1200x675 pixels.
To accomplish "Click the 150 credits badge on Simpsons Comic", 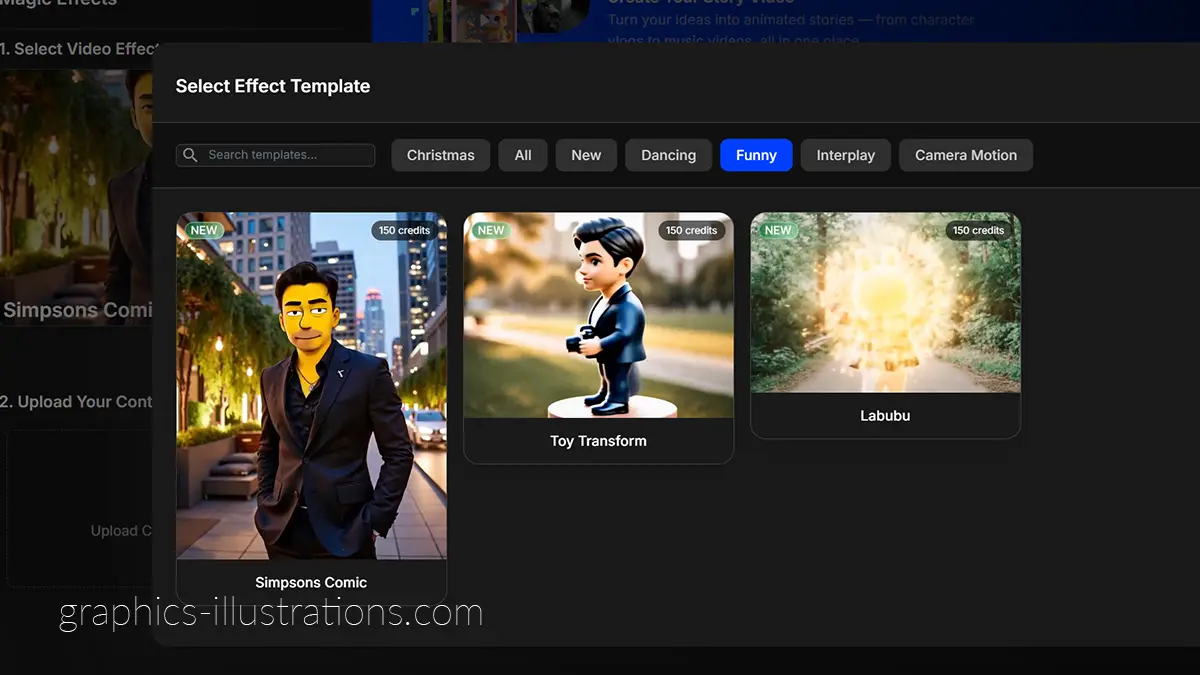I will (x=404, y=229).
